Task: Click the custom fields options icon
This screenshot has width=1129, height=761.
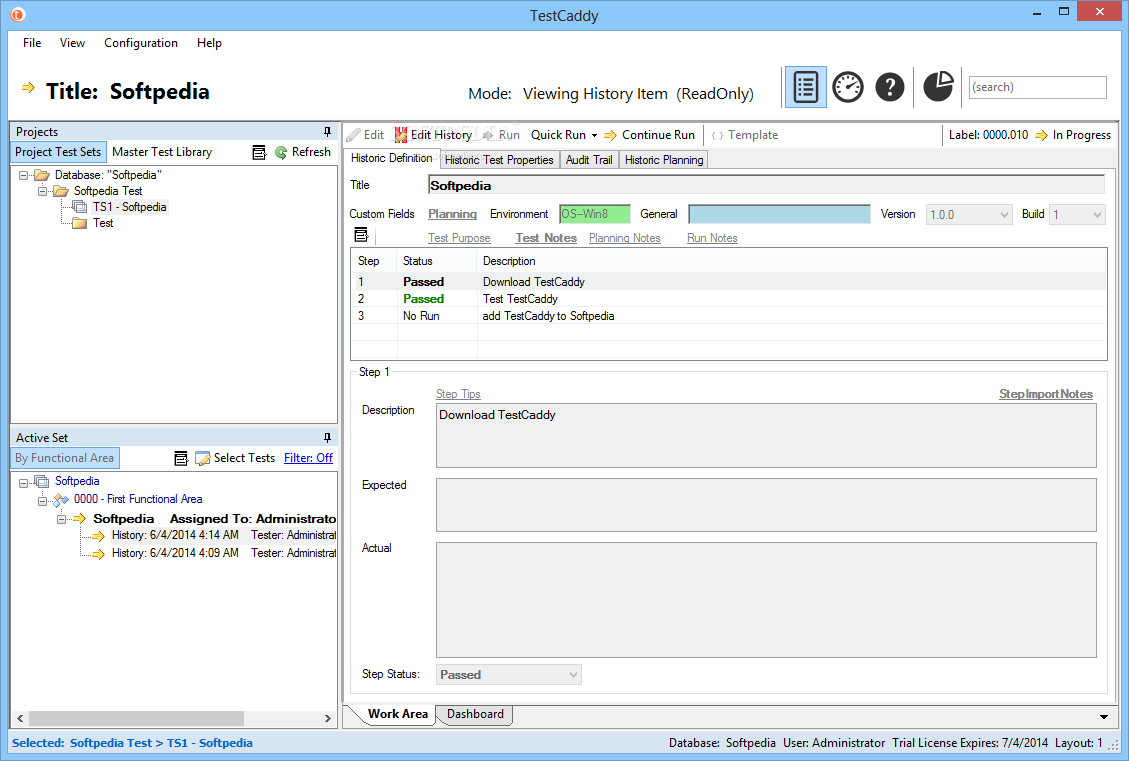Action: (x=361, y=235)
